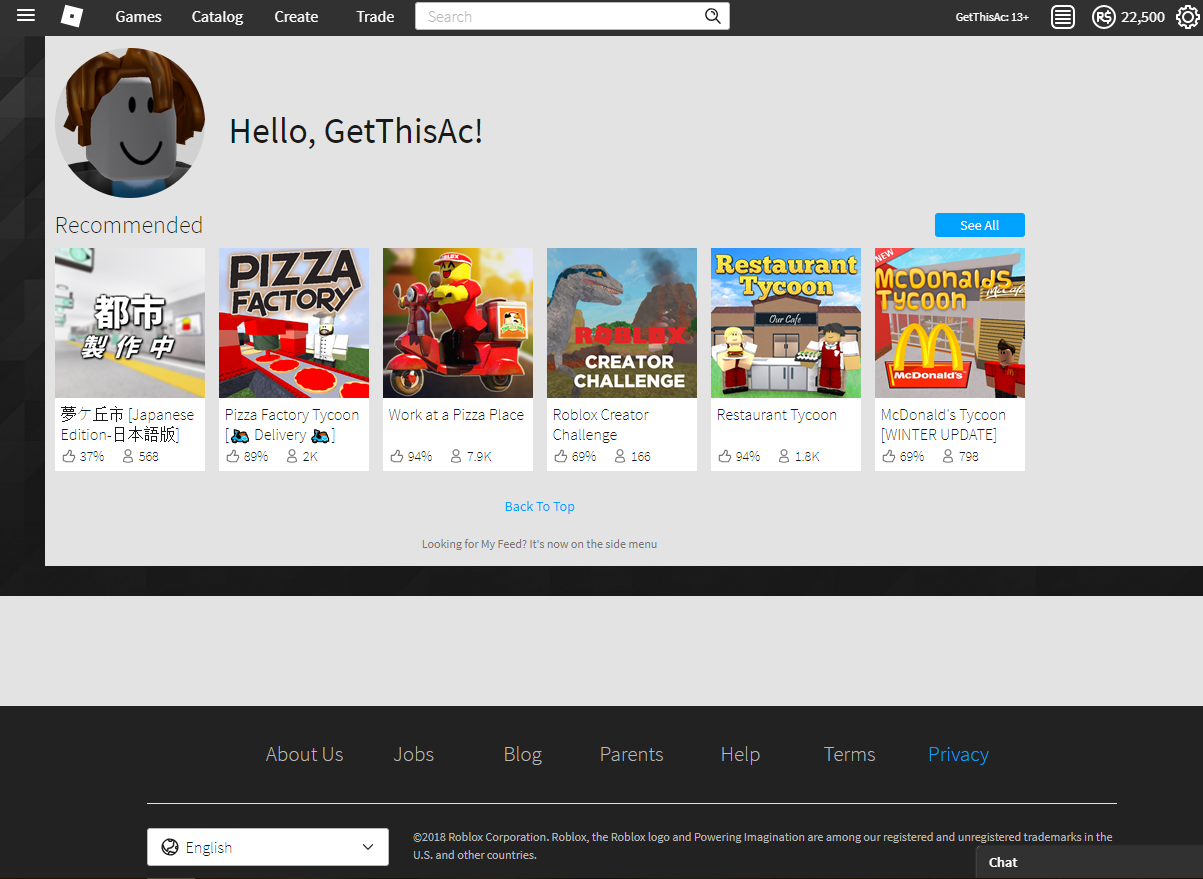
Task: Open the Games menu
Action: pos(138,17)
